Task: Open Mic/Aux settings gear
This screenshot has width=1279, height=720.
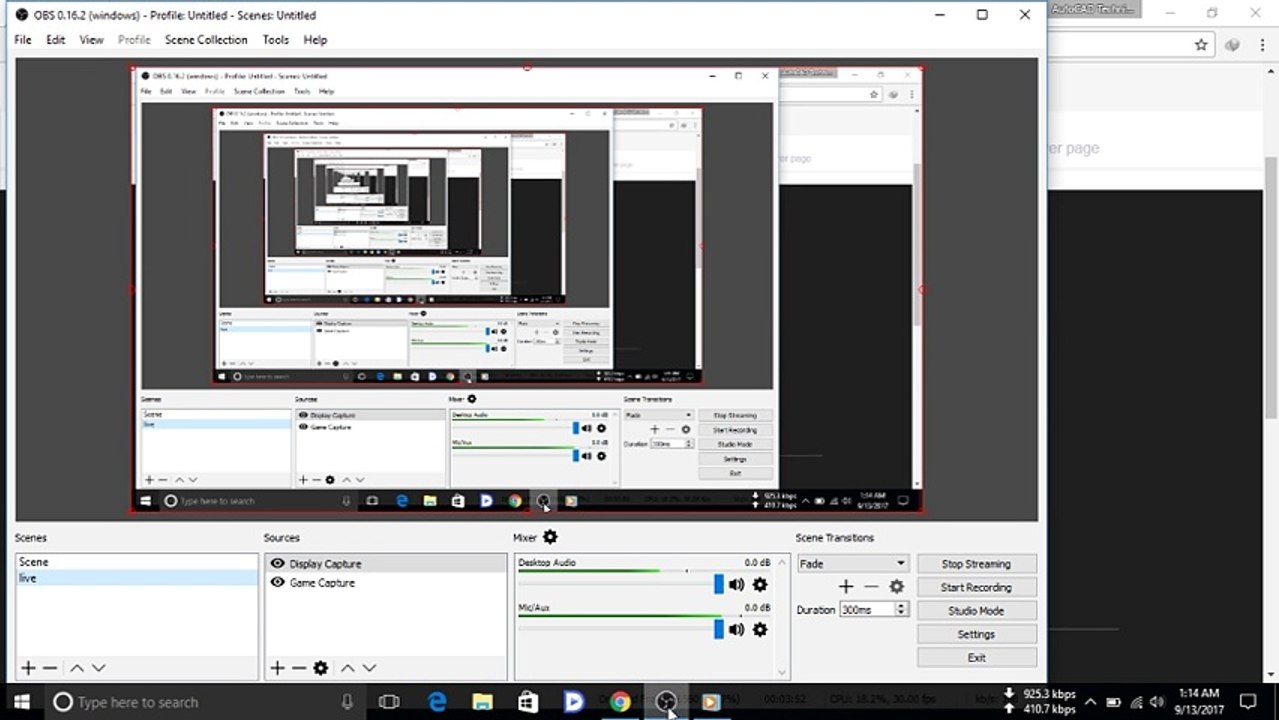Action: (x=760, y=629)
